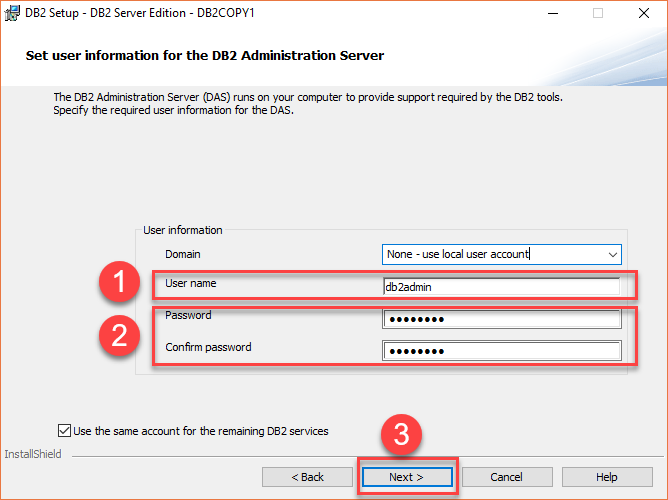Click the red step 3 marker
Screen dimensions: 668x500
pyautogui.click(x=401, y=434)
